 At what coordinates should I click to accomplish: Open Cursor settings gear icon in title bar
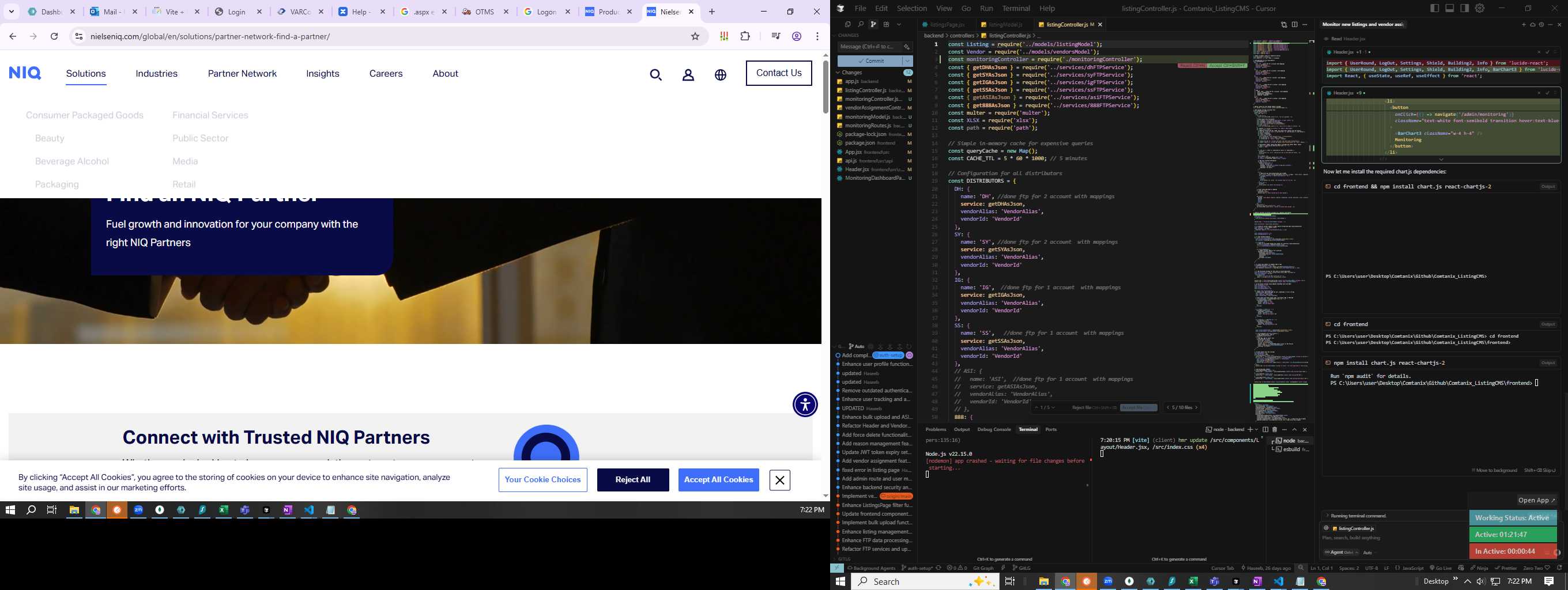point(1480,8)
